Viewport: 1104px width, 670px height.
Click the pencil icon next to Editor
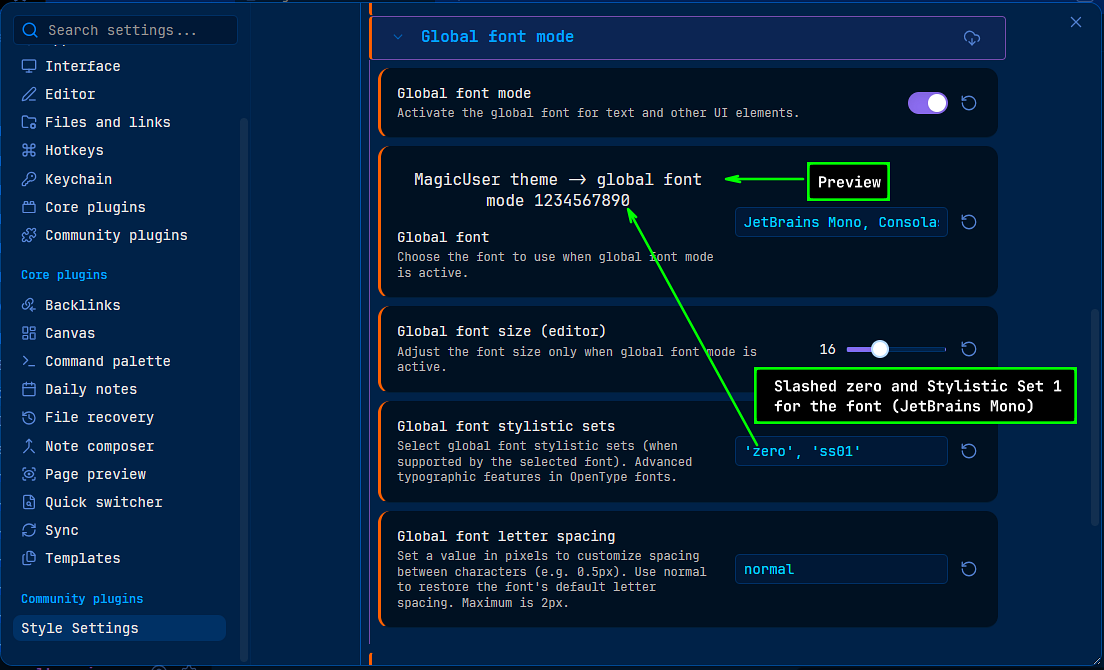(x=29, y=94)
